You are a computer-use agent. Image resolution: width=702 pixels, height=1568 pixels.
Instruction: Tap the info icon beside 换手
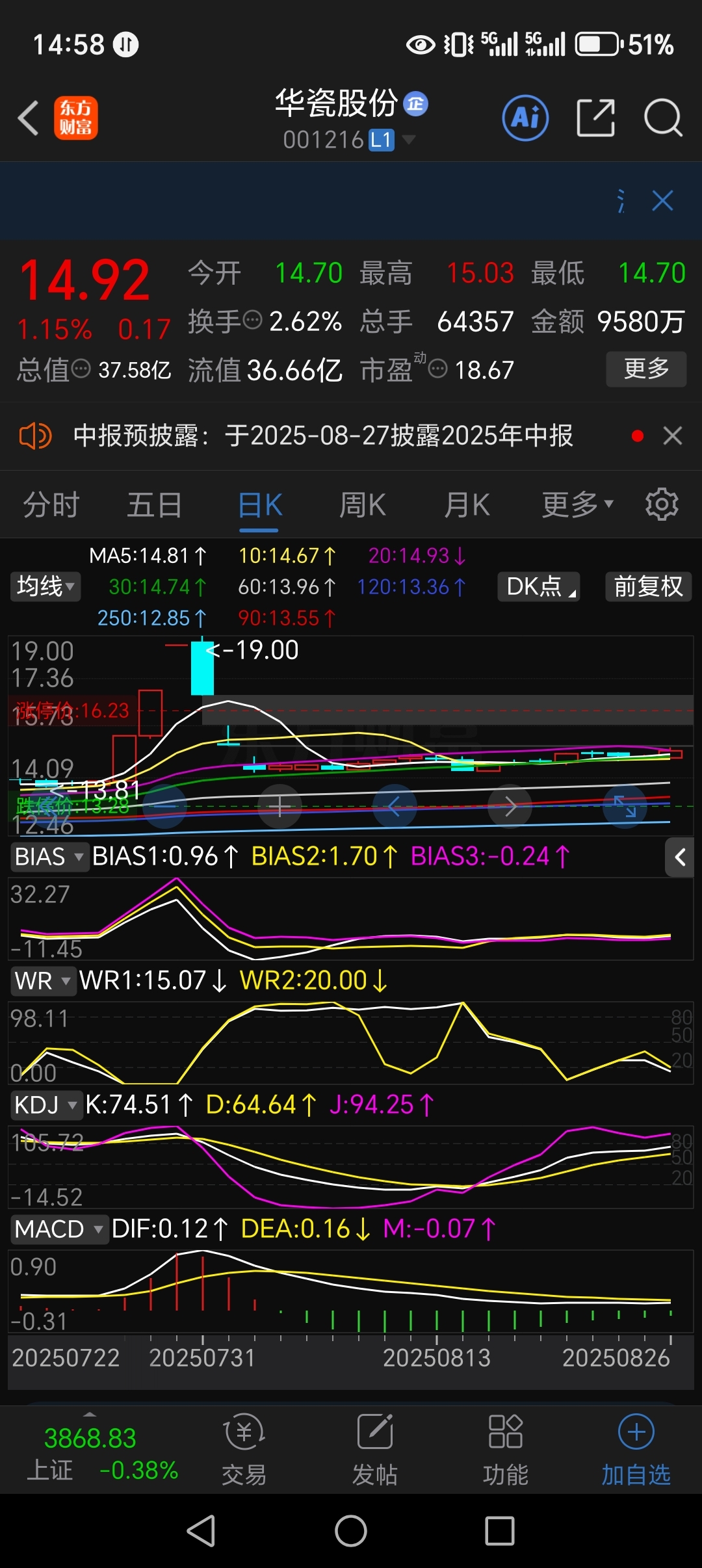point(252,320)
